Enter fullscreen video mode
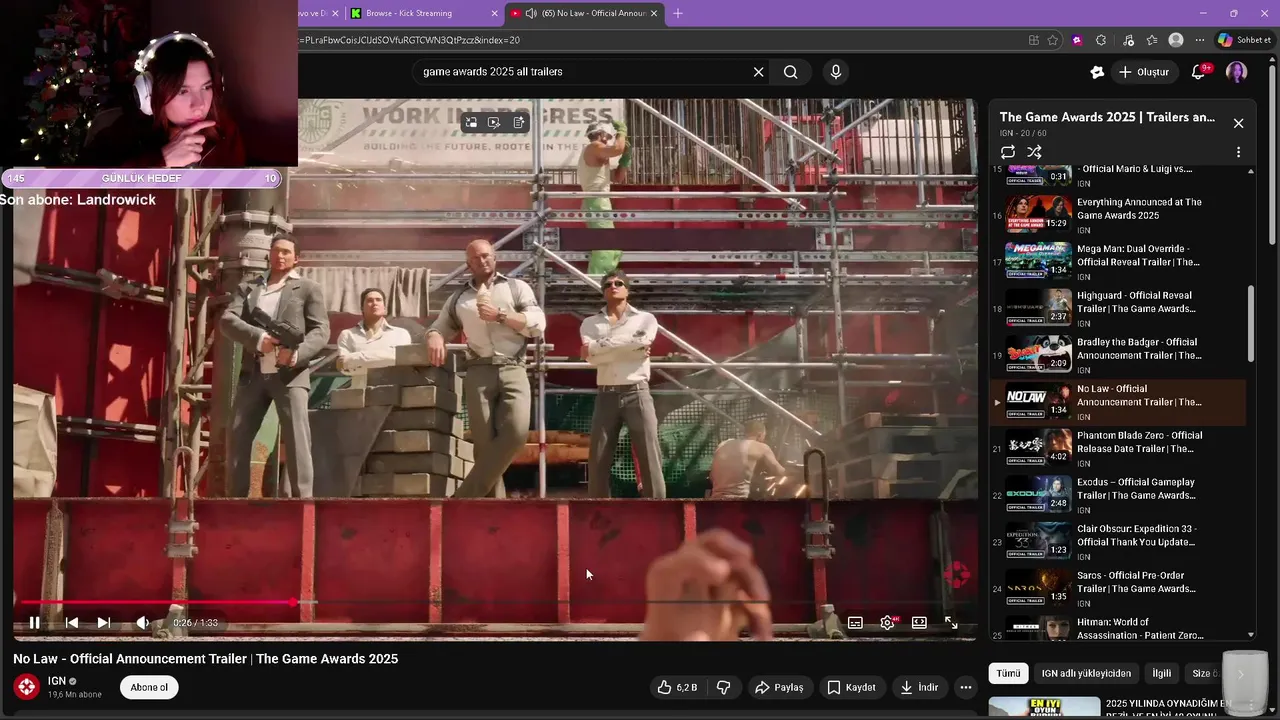Screen dimensions: 1280x720 point(951,622)
